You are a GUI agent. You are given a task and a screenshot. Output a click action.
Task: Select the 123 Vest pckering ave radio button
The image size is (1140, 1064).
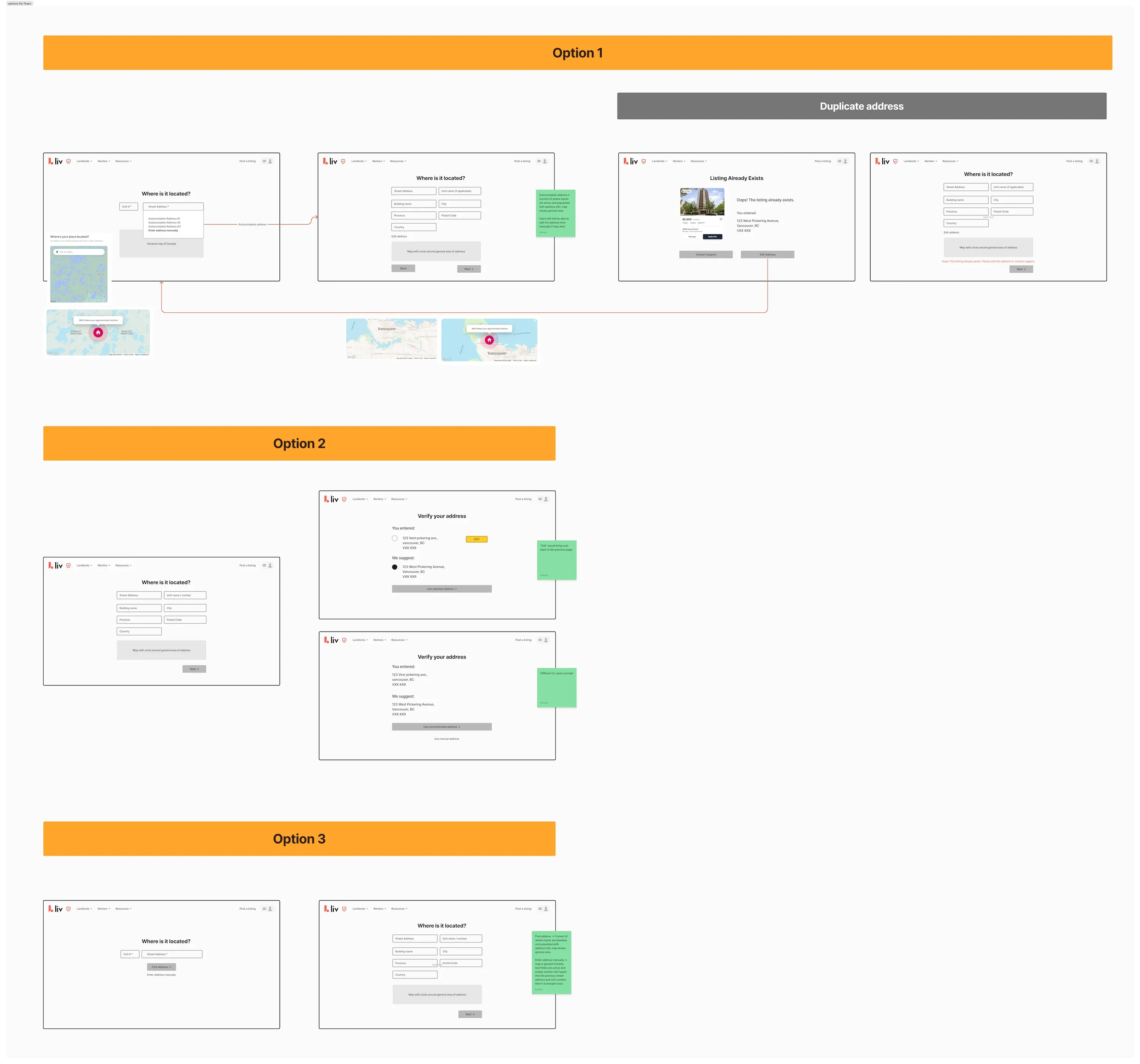coord(394,538)
